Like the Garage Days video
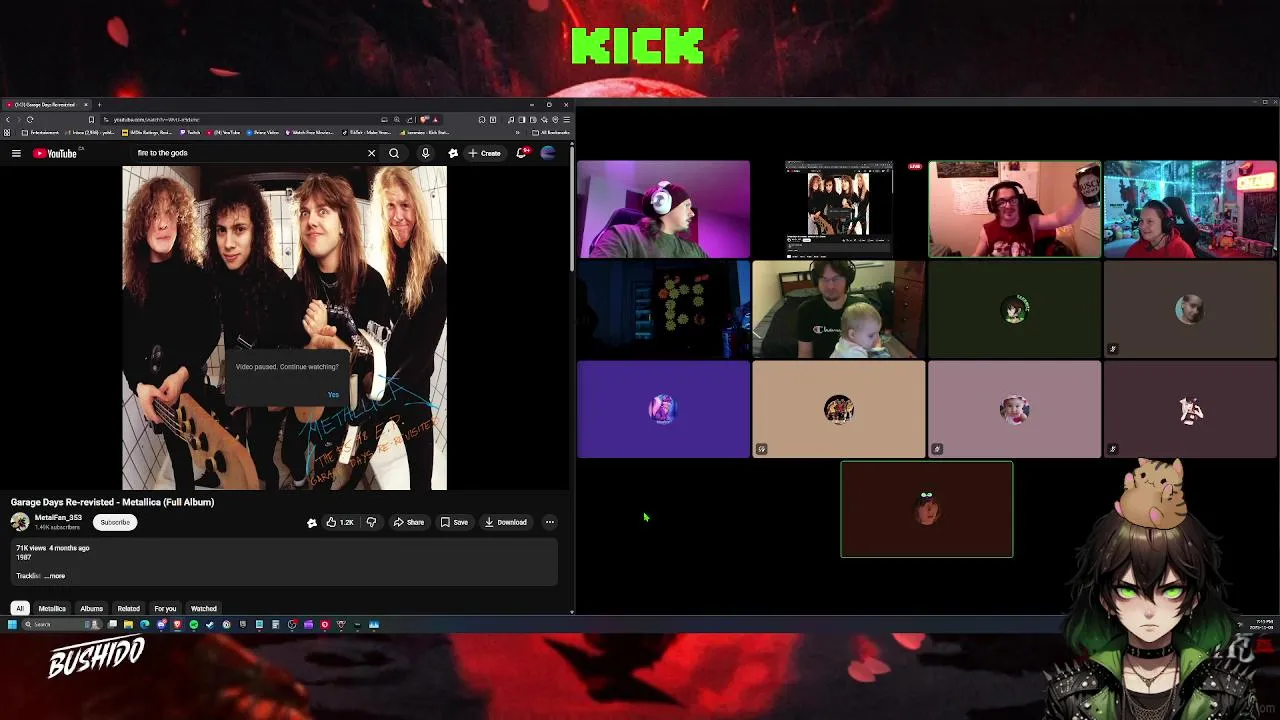The width and height of the screenshot is (1280, 720). [339, 522]
